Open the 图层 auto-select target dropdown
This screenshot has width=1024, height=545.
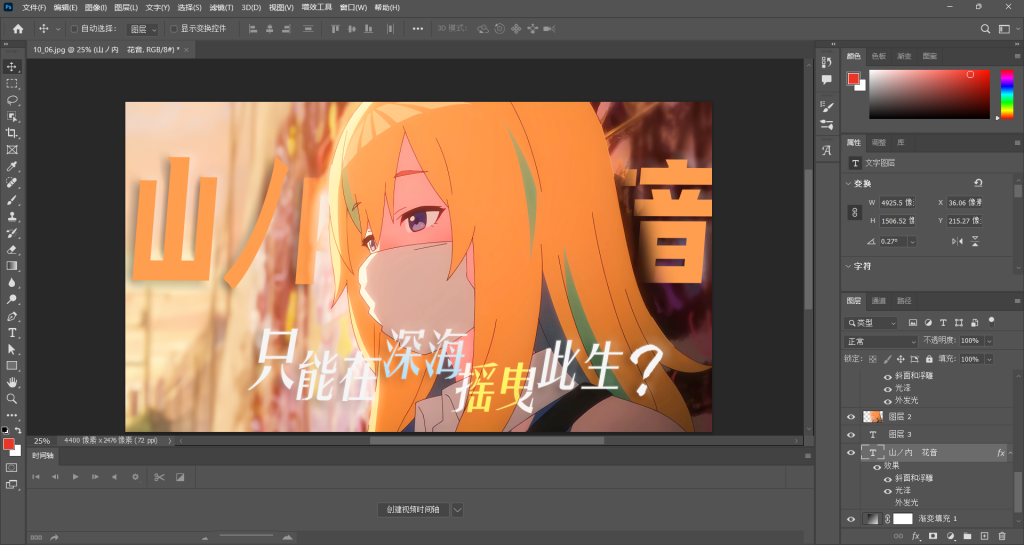pos(143,29)
